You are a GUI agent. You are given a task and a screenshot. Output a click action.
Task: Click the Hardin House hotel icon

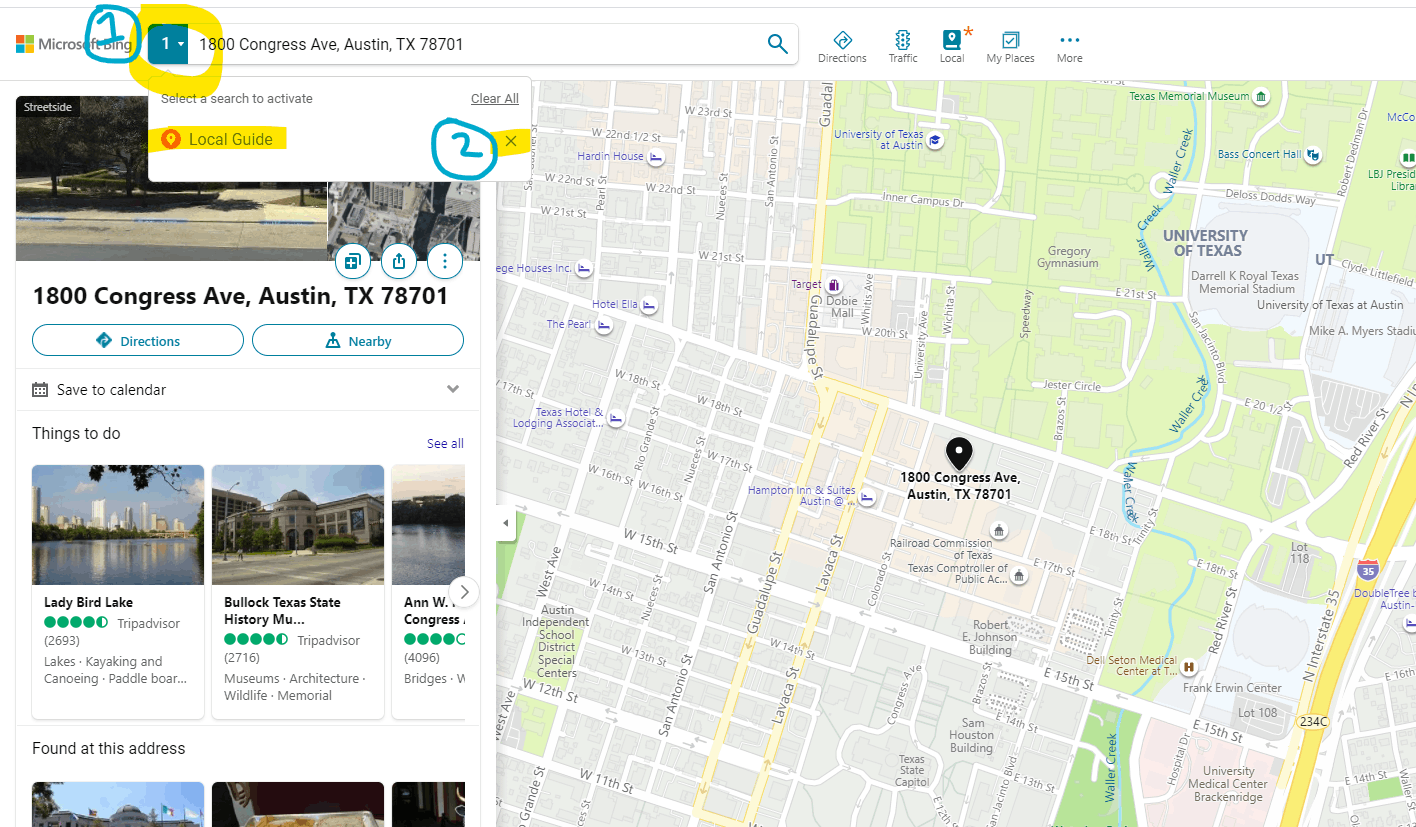656,157
